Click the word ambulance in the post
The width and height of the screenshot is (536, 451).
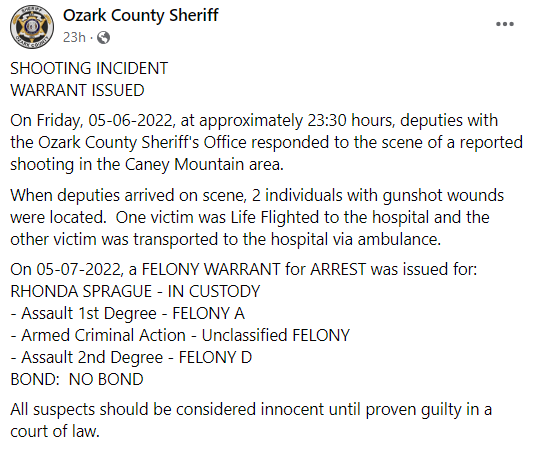[399, 239]
